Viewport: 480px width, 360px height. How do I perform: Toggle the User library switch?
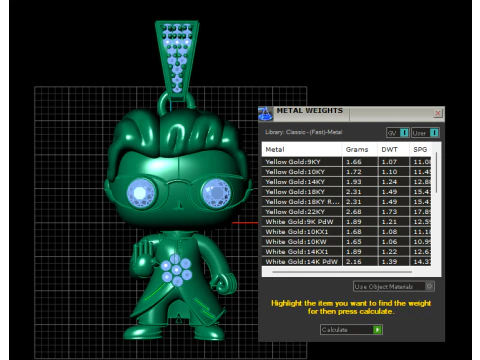tap(425, 133)
